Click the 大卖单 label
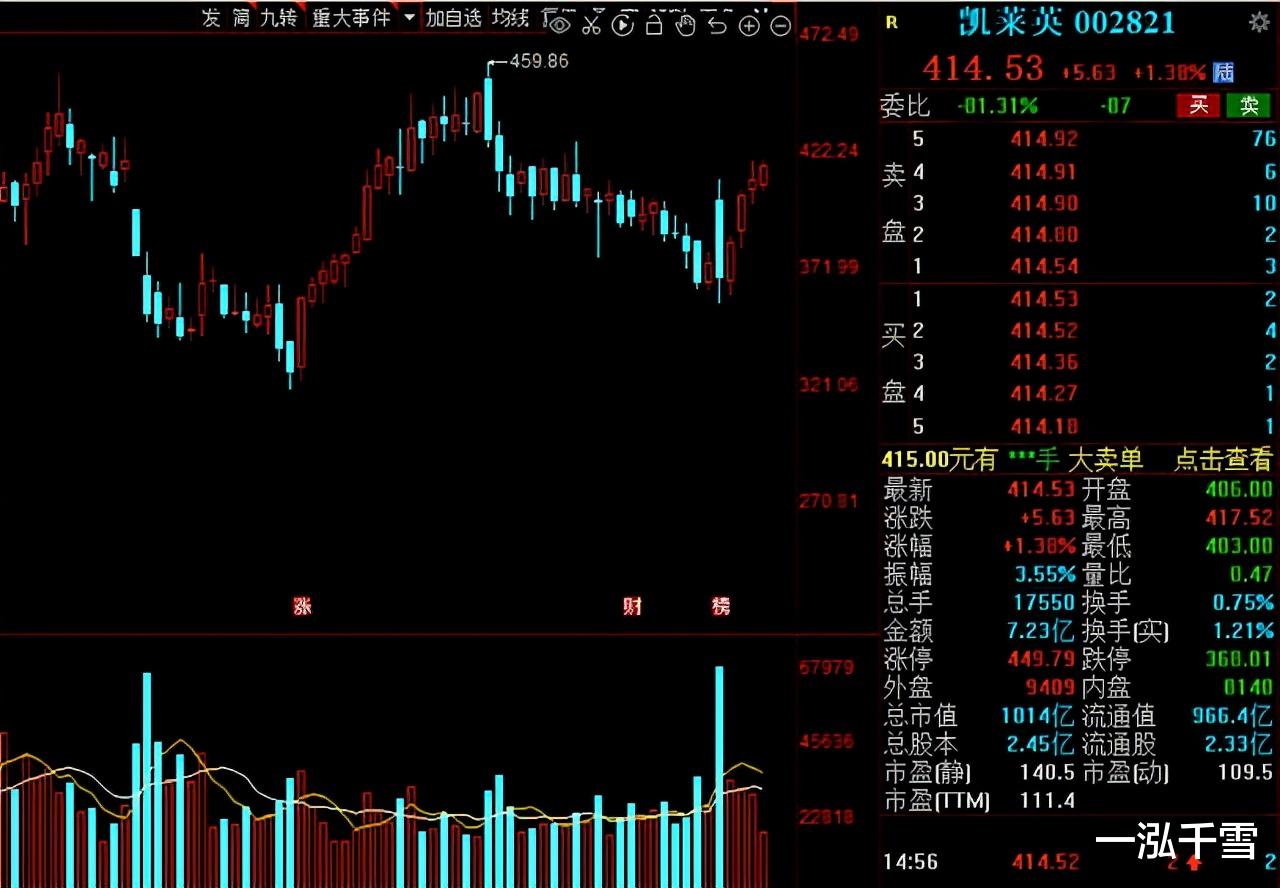 pyautogui.click(x=1105, y=459)
